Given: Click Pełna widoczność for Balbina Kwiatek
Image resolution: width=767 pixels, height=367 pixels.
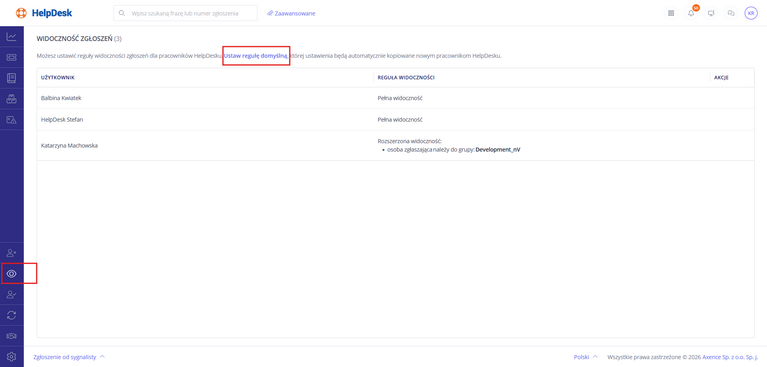Looking at the screenshot, I should [x=400, y=98].
